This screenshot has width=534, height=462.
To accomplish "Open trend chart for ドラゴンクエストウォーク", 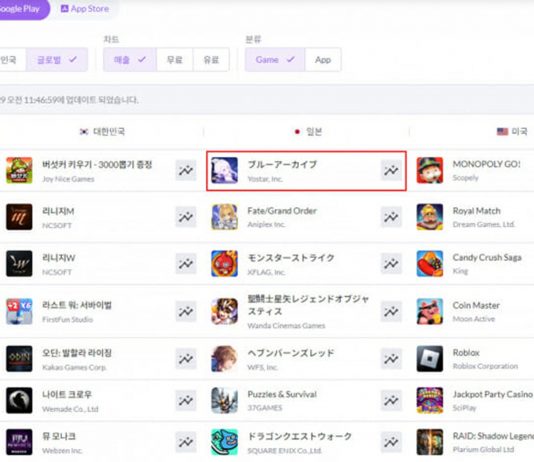I will pos(391,442).
